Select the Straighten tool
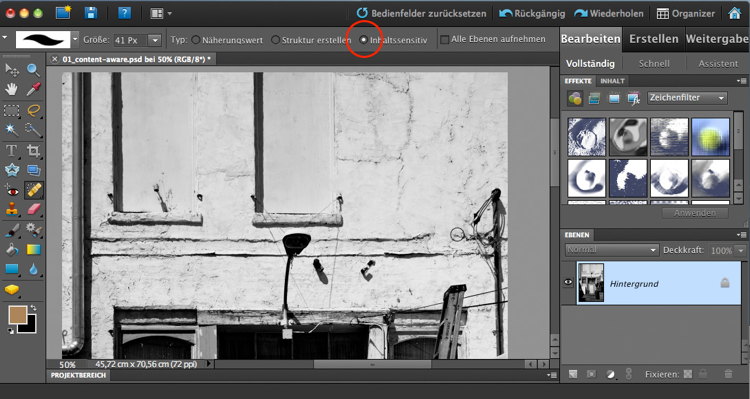Image resolution: width=750 pixels, height=399 pixels. 33,170
